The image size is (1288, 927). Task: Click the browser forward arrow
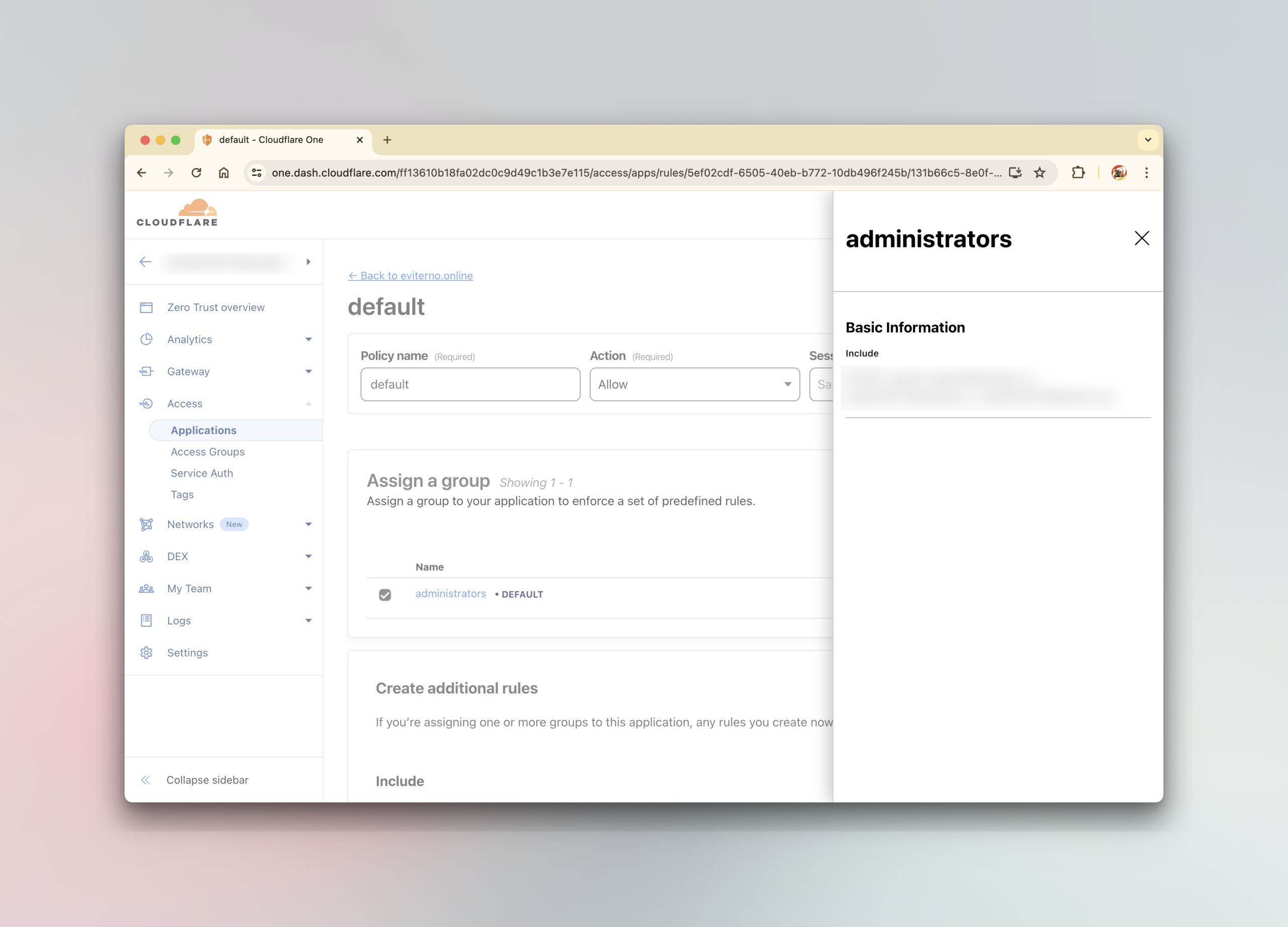(x=169, y=173)
